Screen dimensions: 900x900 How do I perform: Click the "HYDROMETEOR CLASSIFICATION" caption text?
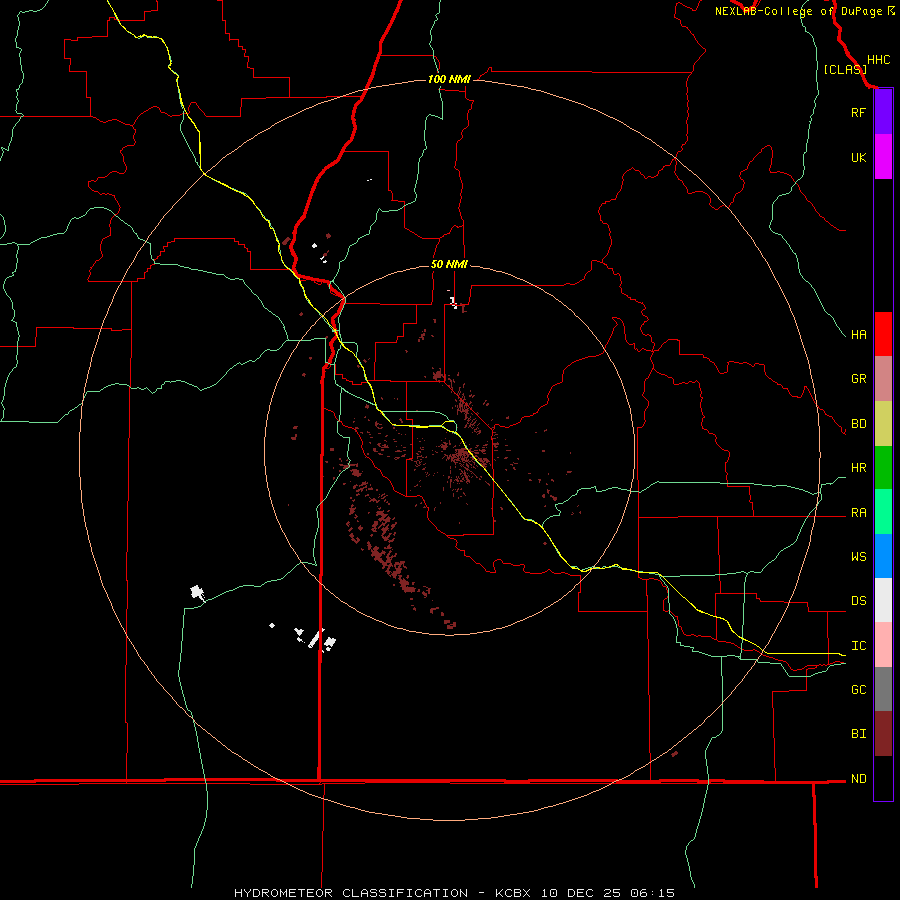[x=351, y=893]
